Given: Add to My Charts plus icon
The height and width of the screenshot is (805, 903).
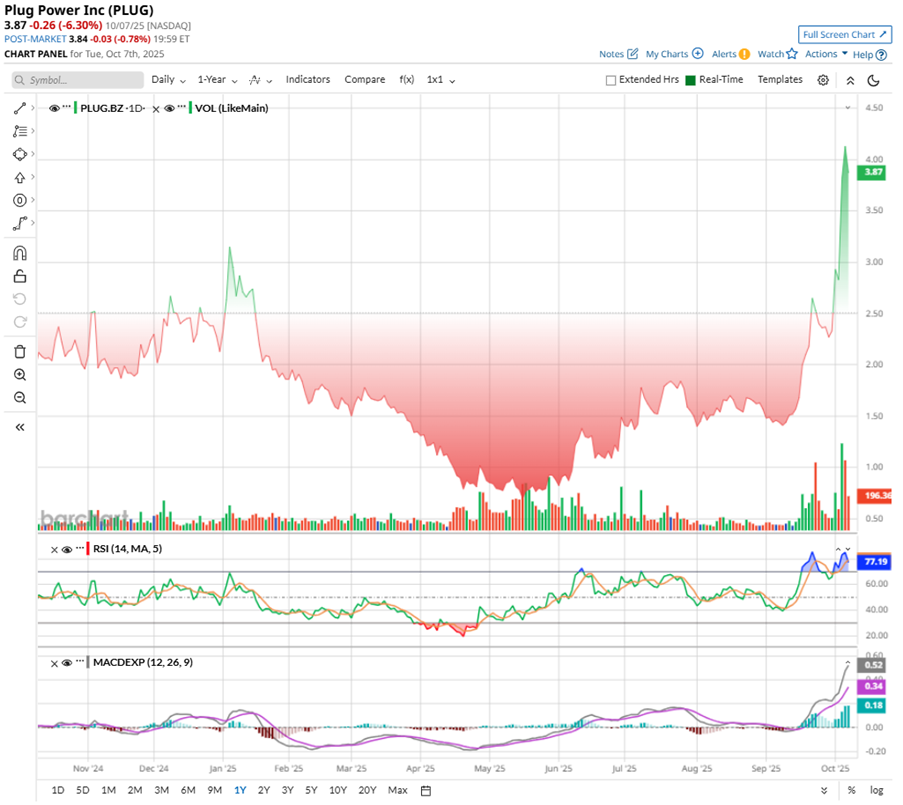Looking at the screenshot, I should [697, 54].
